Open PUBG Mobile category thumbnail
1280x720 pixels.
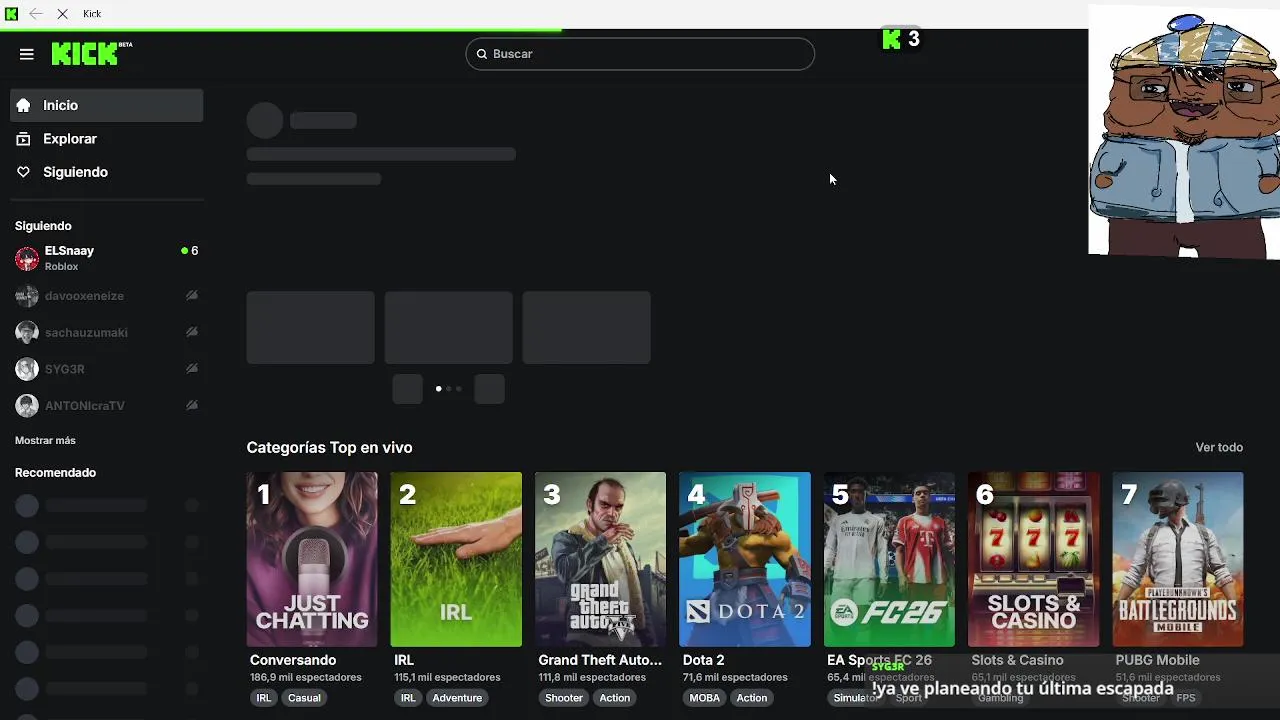[x=1178, y=559]
